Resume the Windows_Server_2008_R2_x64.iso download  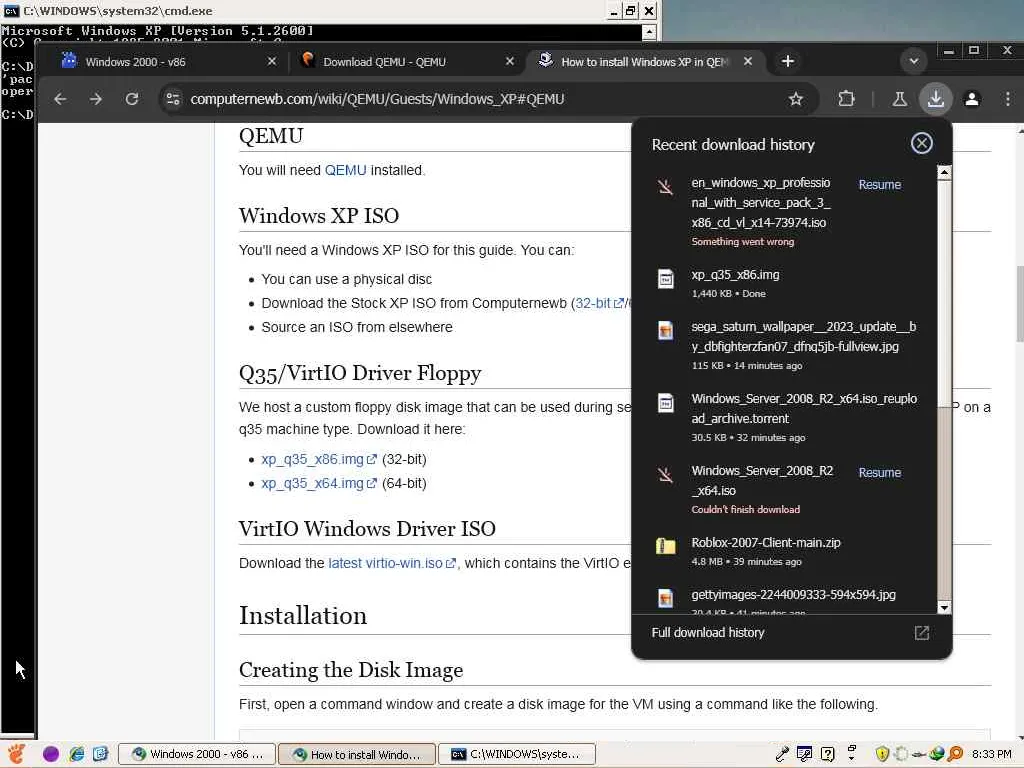880,473
